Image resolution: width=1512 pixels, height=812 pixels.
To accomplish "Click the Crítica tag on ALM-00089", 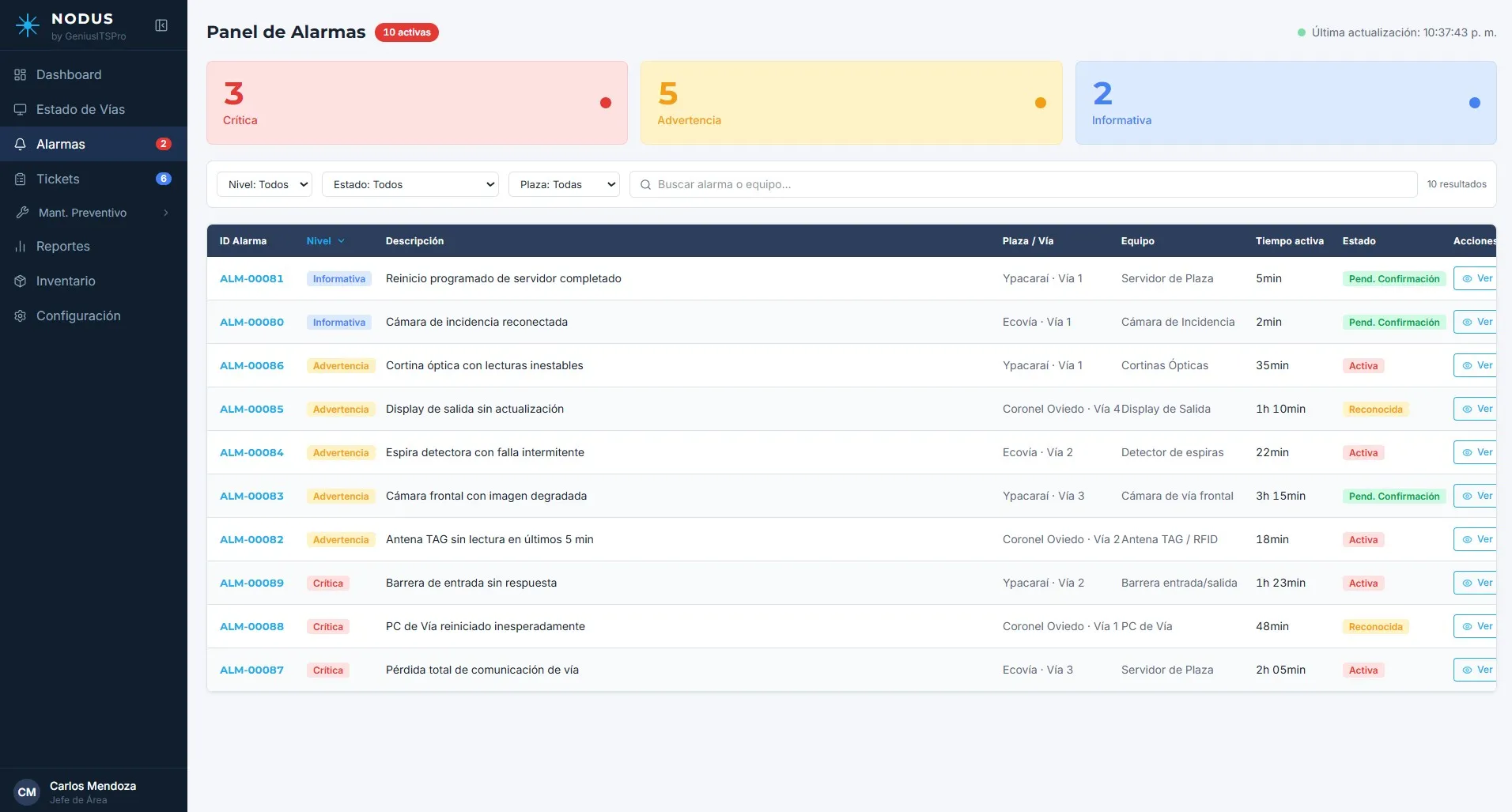I will pos(328,583).
